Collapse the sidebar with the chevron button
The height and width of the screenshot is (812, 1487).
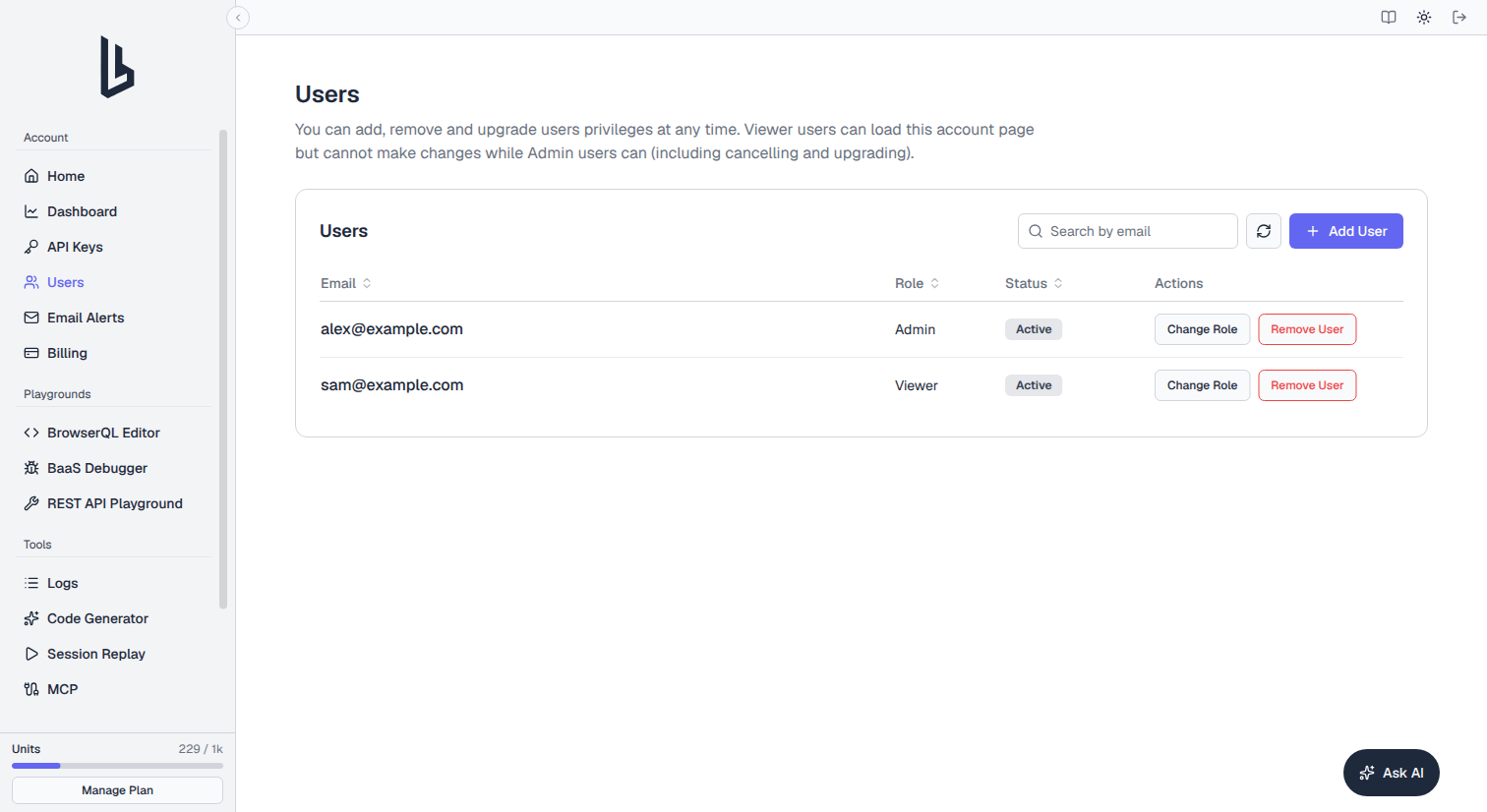[238, 18]
